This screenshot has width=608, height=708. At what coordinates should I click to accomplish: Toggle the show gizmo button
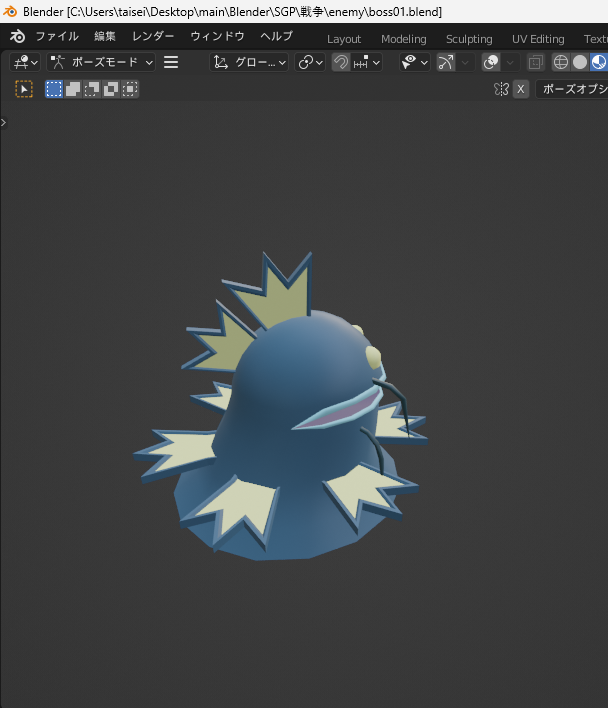[446, 62]
